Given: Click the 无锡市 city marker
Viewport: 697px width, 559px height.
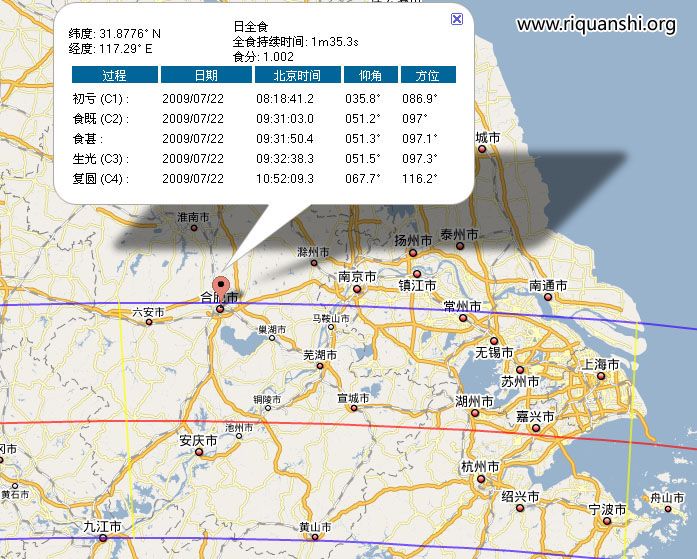Looking at the screenshot, I should click(494, 341).
